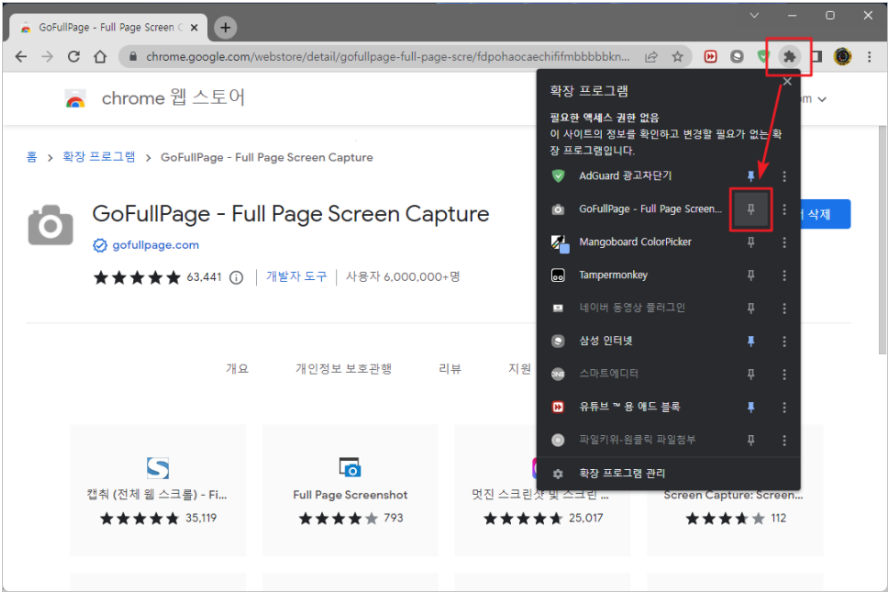Open the Extensions puzzle icon in toolbar
Viewport: 890px width, 594px height.
(x=789, y=56)
